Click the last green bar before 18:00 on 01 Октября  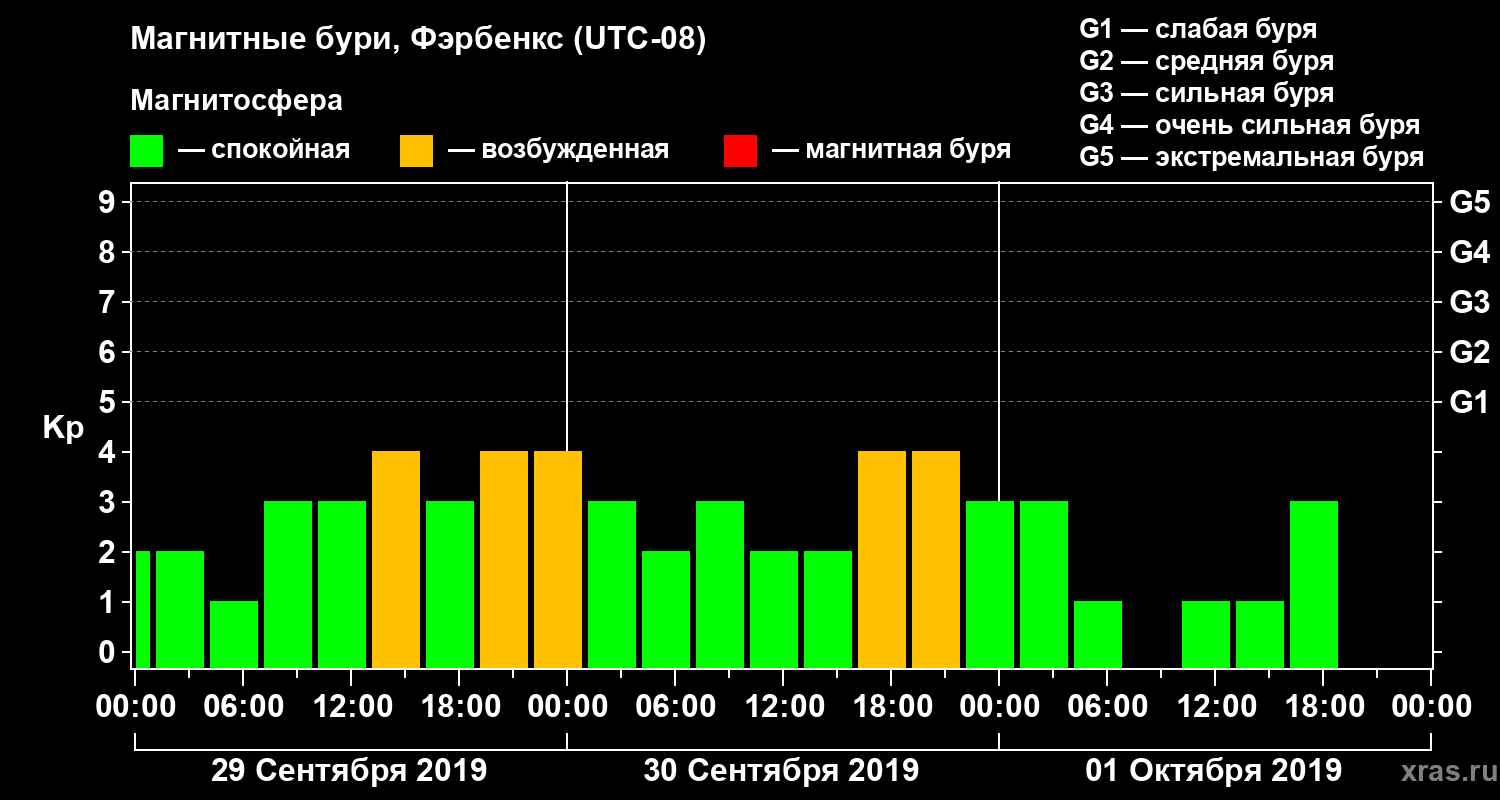pos(1260,635)
